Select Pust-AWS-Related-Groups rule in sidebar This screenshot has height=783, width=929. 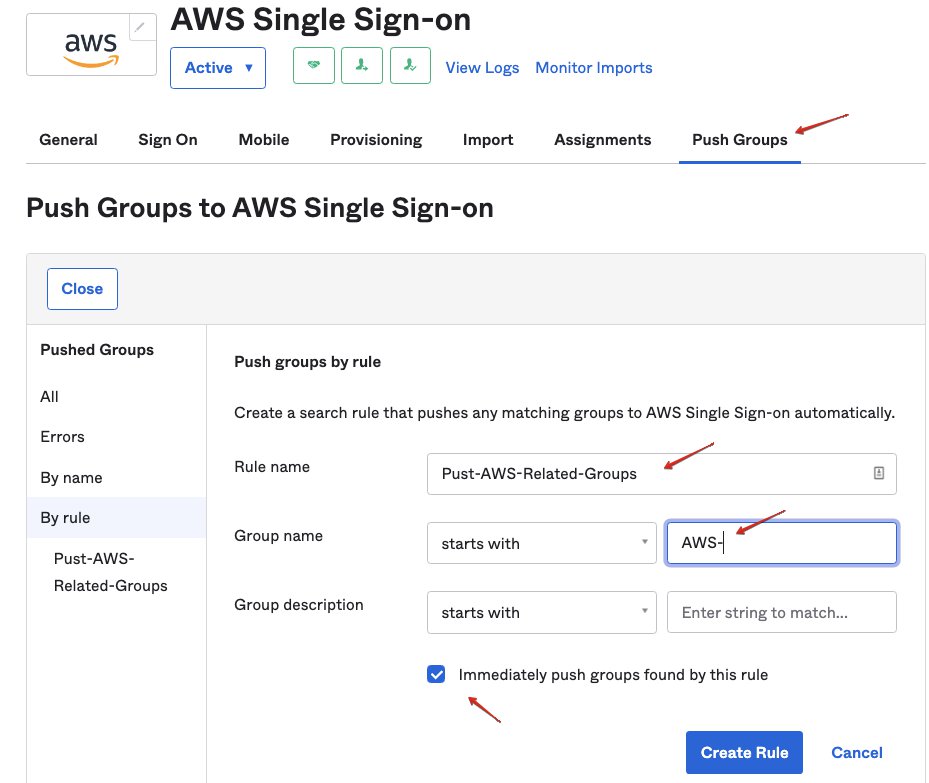[111, 572]
